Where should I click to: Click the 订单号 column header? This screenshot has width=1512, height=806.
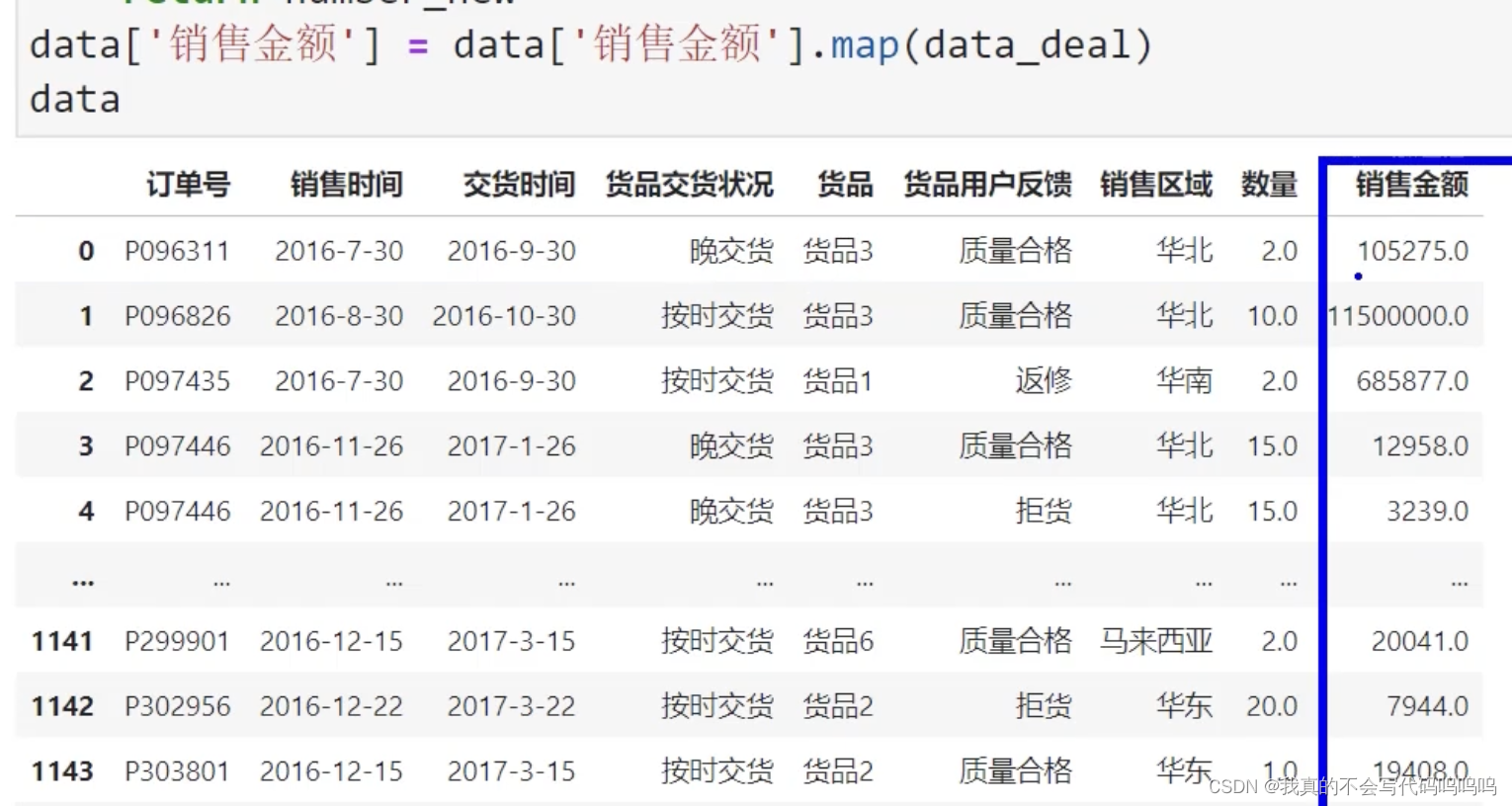click(188, 185)
